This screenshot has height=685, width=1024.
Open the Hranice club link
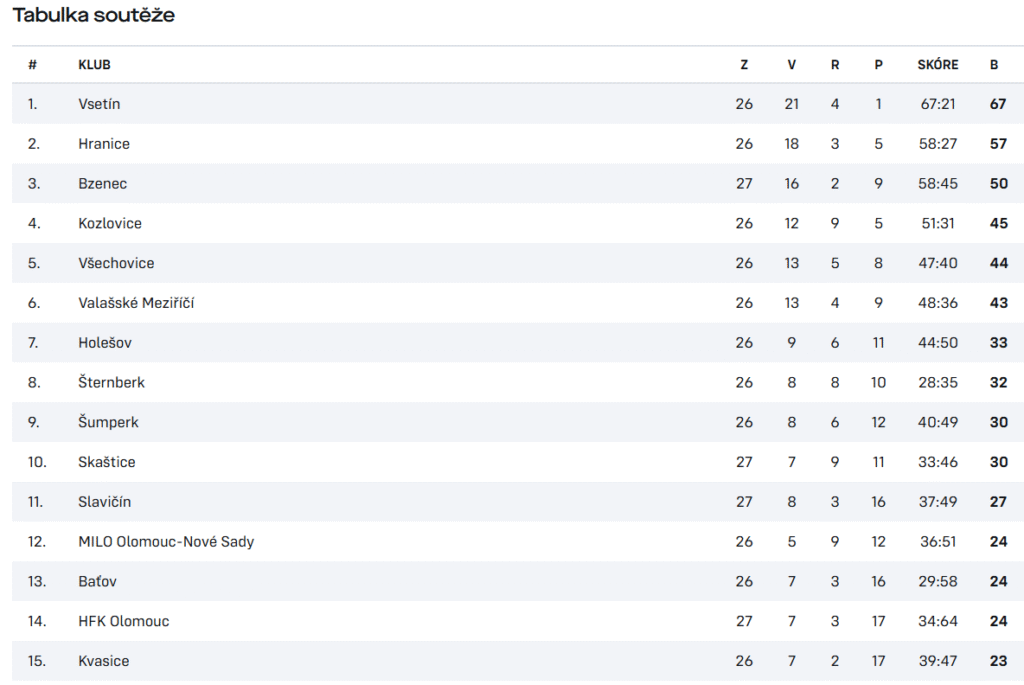[104, 144]
